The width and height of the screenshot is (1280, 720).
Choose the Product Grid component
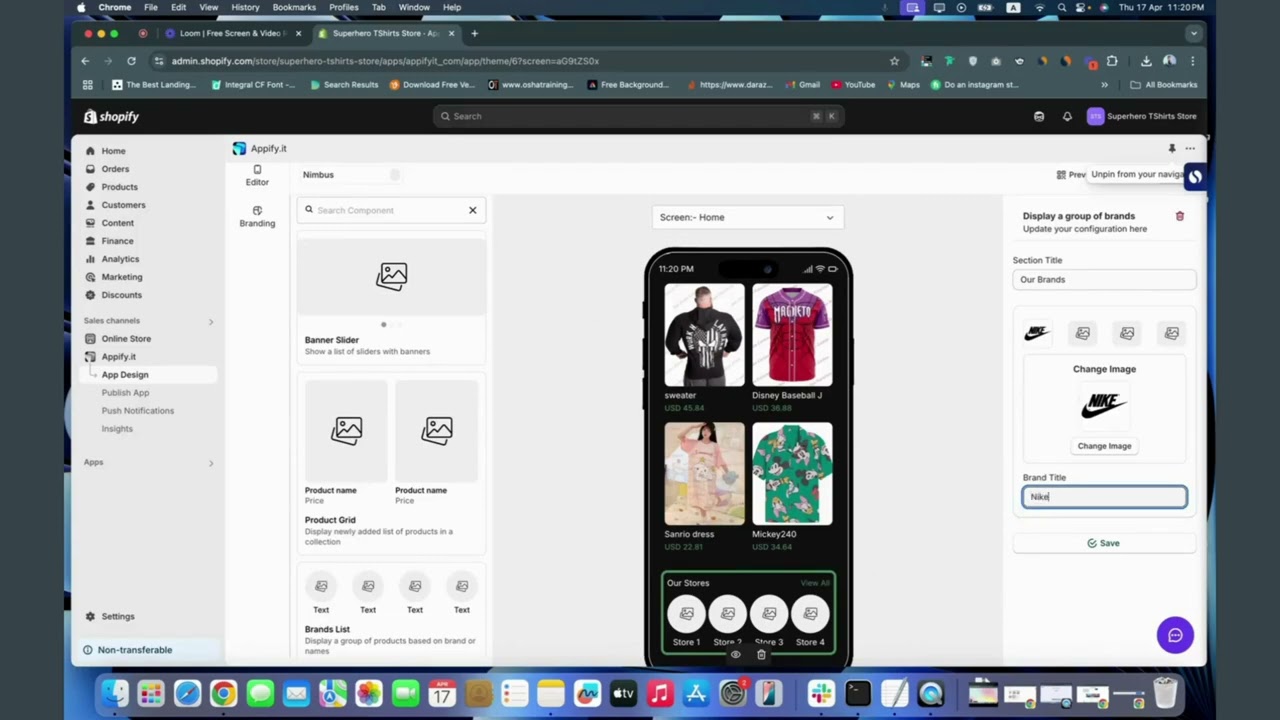391,463
